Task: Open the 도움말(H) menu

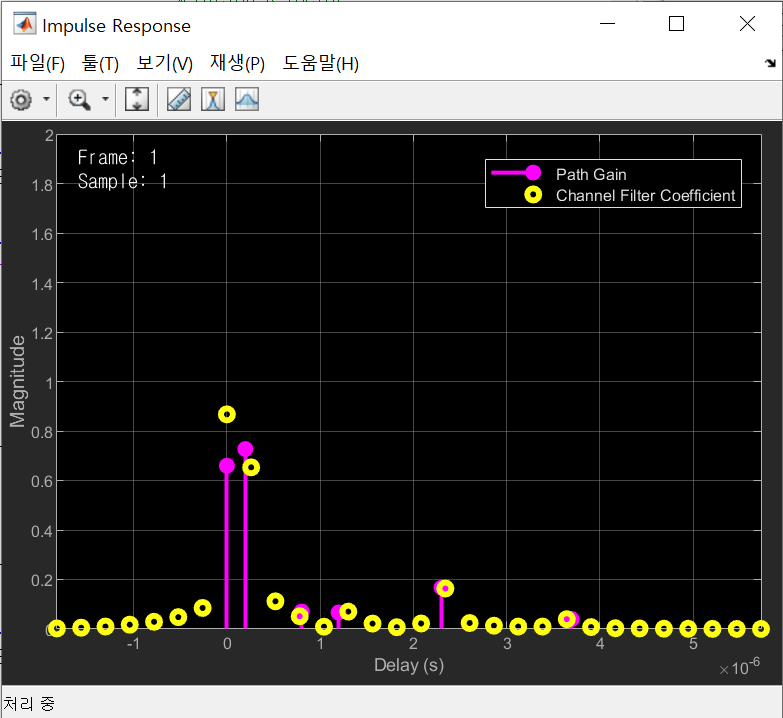Action: [321, 63]
